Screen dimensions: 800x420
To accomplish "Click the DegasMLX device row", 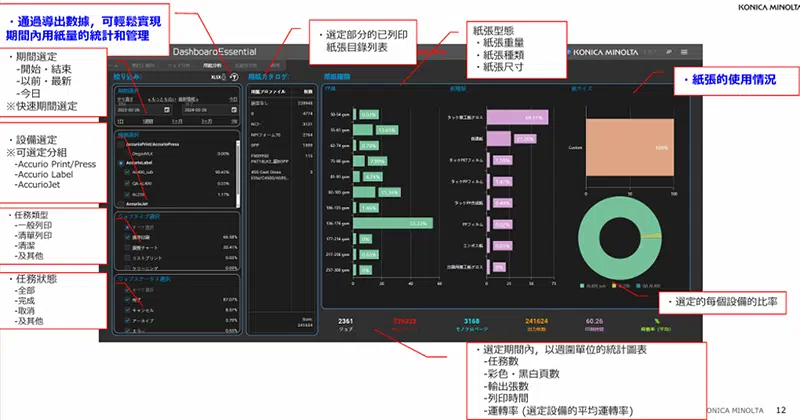I will tap(179, 153).
